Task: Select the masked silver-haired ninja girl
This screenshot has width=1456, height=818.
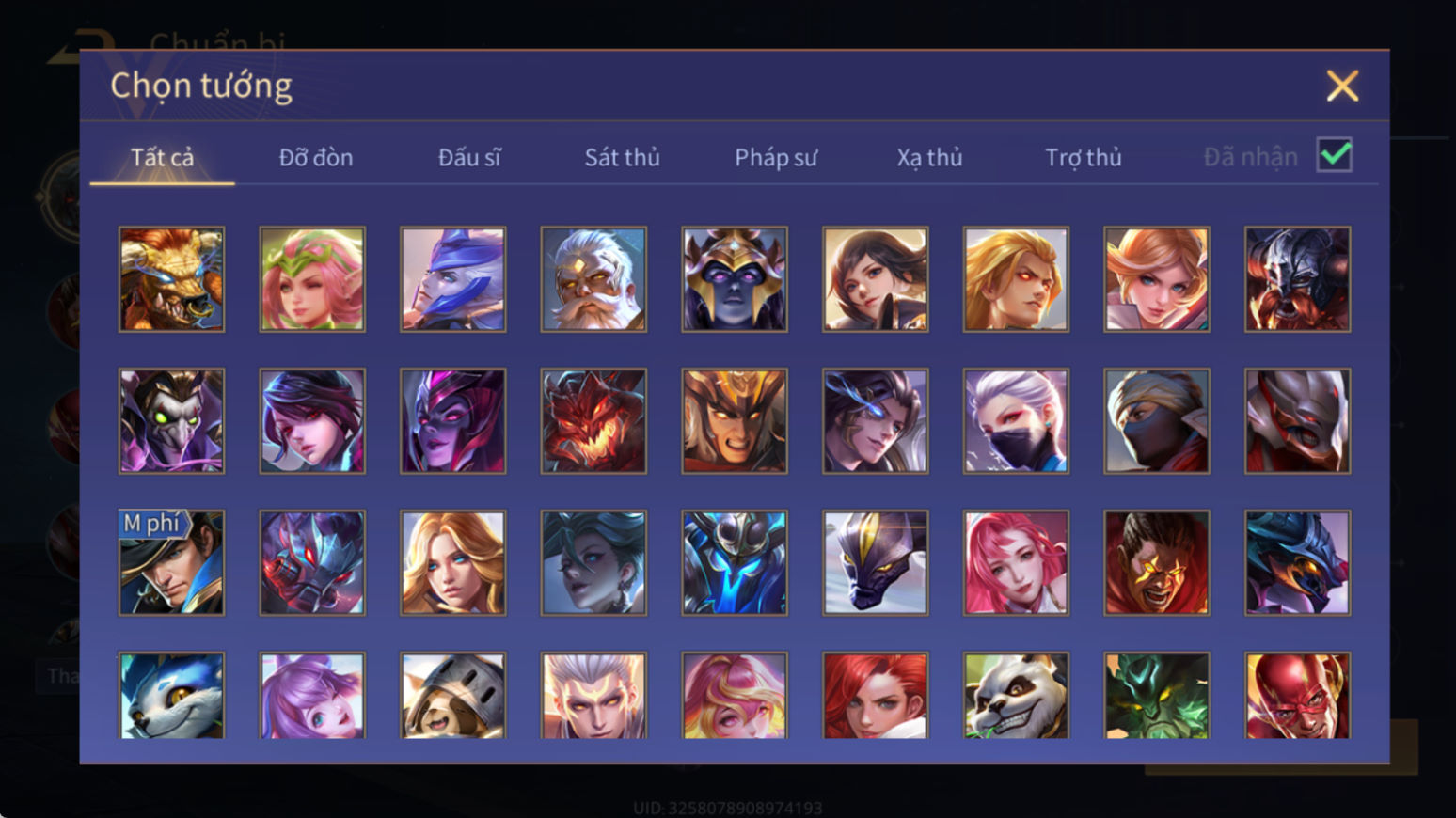Action: pos(1016,421)
